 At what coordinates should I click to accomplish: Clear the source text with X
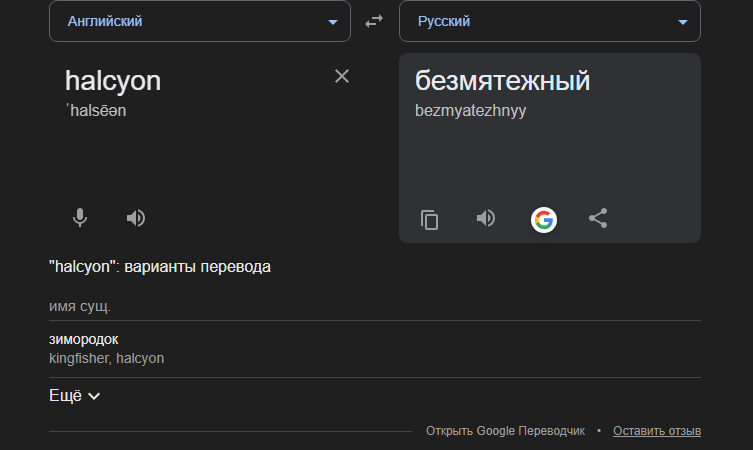click(x=342, y=77)
